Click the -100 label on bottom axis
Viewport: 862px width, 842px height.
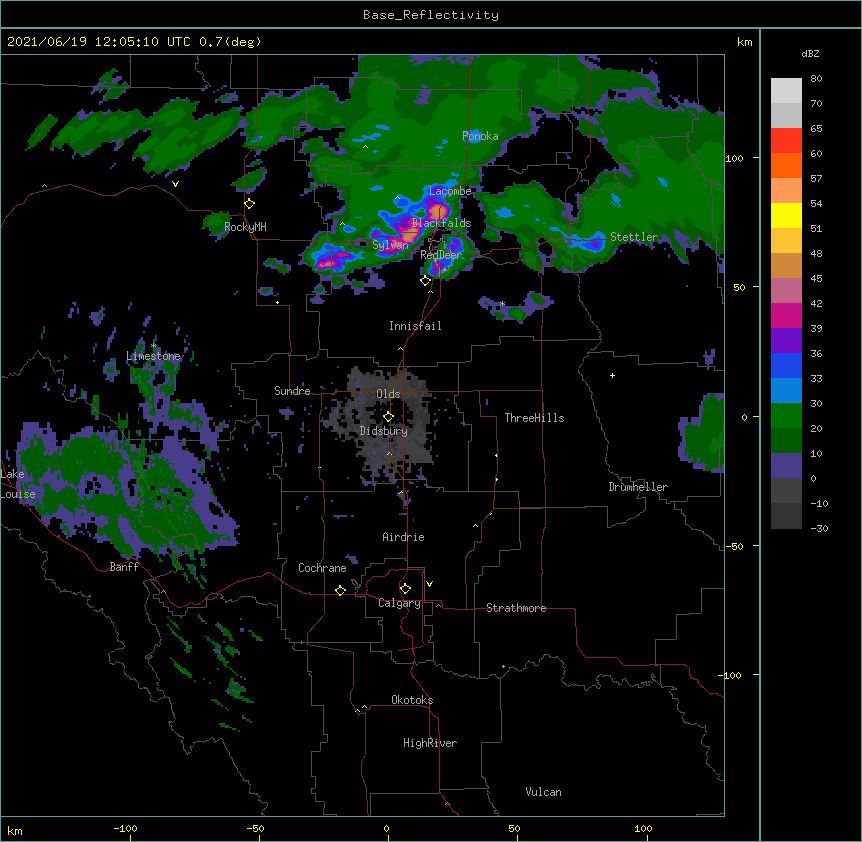click(x=125, y=829)
